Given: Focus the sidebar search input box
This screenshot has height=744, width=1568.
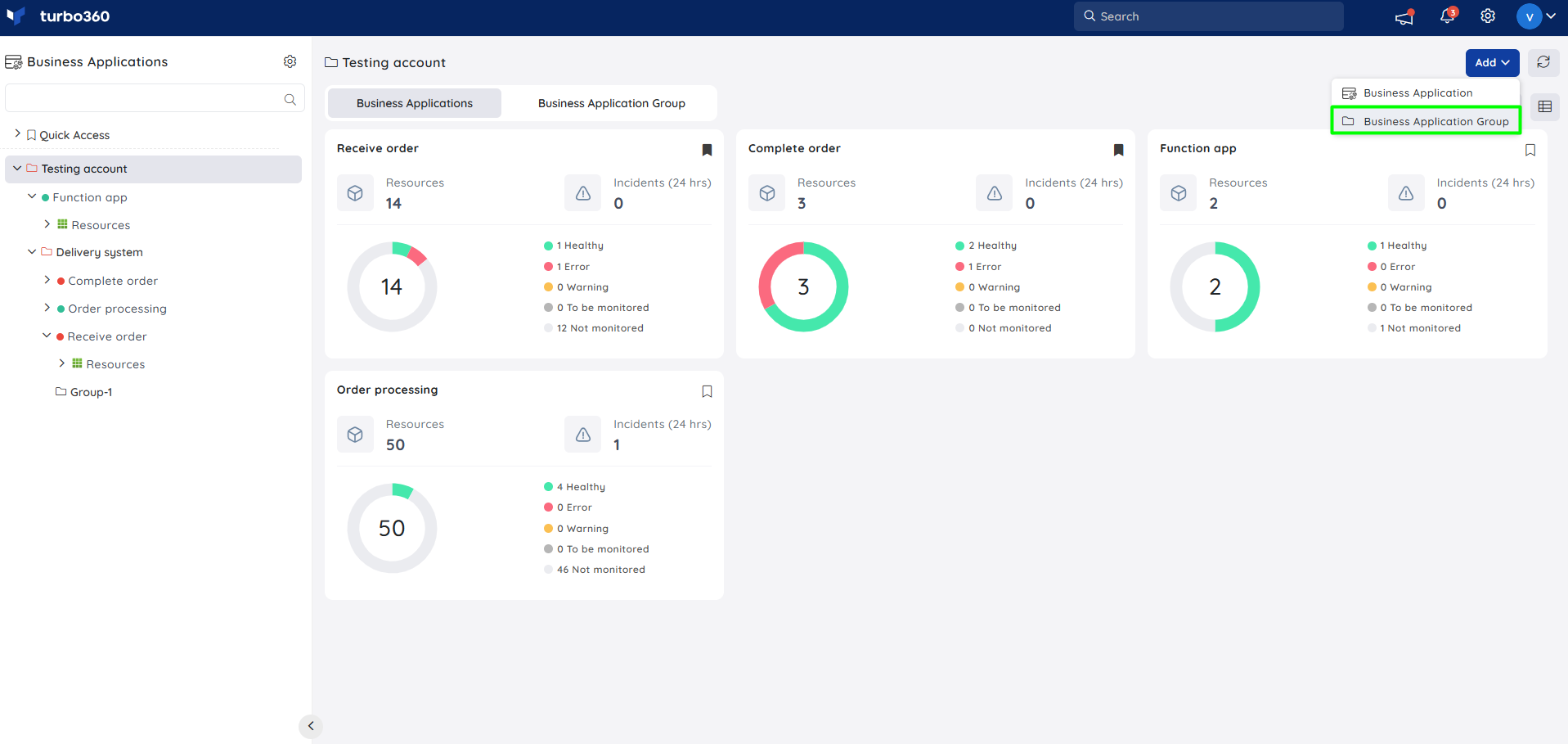Looking at the screenshot, I should (155, 98).
